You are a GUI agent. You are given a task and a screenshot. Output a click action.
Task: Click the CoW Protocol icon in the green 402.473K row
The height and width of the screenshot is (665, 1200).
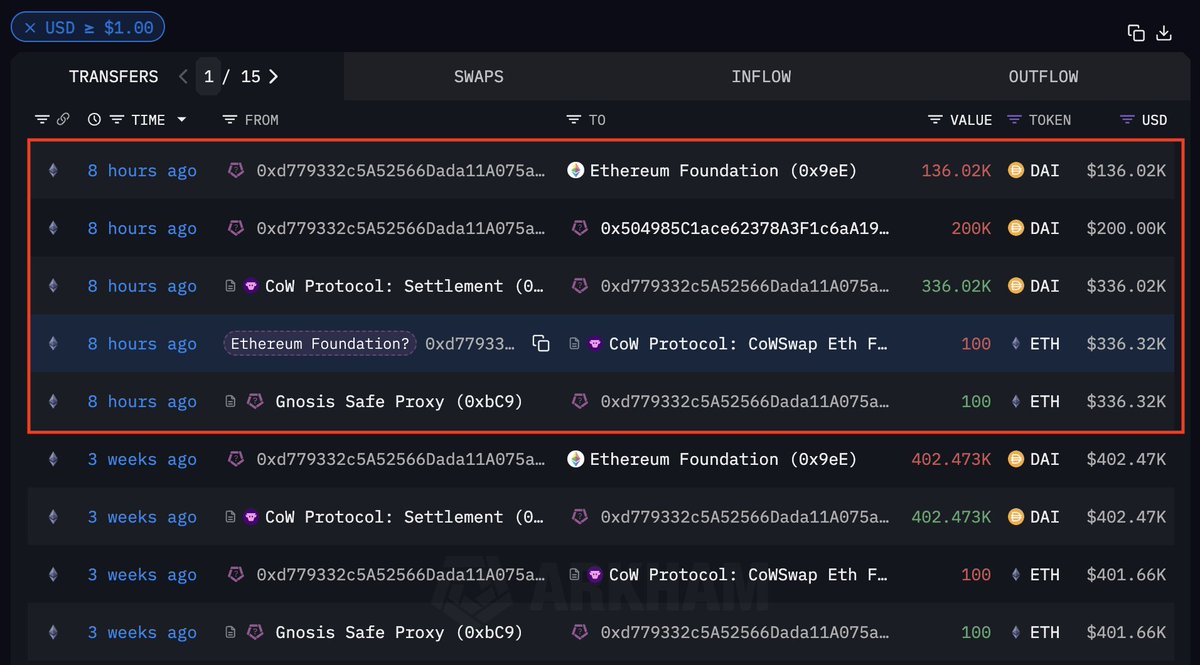tap(251, 517)
